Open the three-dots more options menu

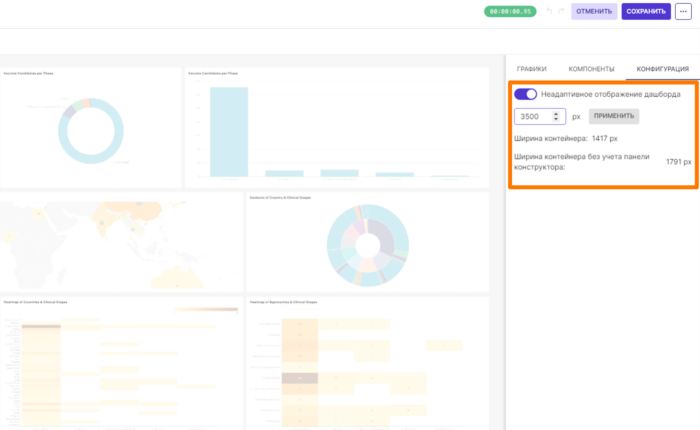[x=683, y=12]
